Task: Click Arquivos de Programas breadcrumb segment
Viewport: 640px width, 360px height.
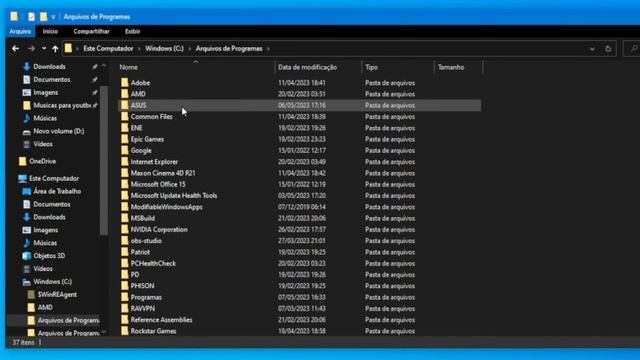Action: click(229, 49)
